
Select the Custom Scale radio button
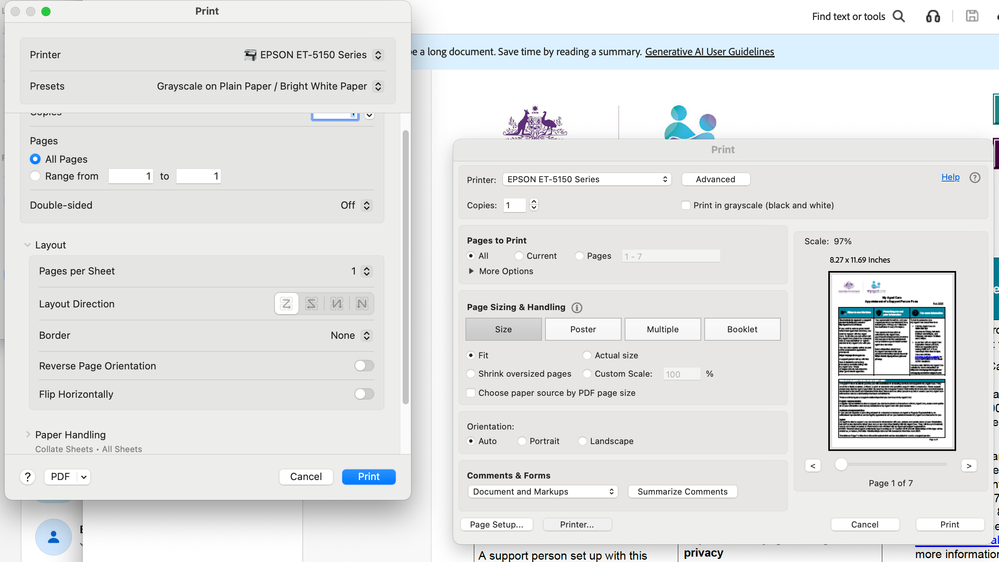tap(587, 374)
